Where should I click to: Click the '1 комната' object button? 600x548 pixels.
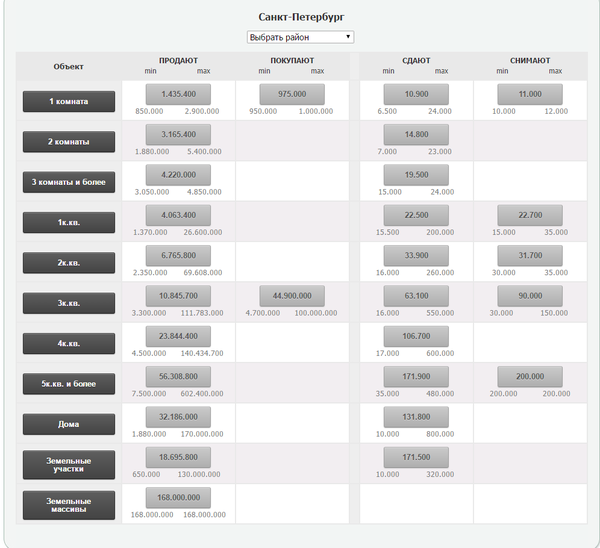pos(69,101)
